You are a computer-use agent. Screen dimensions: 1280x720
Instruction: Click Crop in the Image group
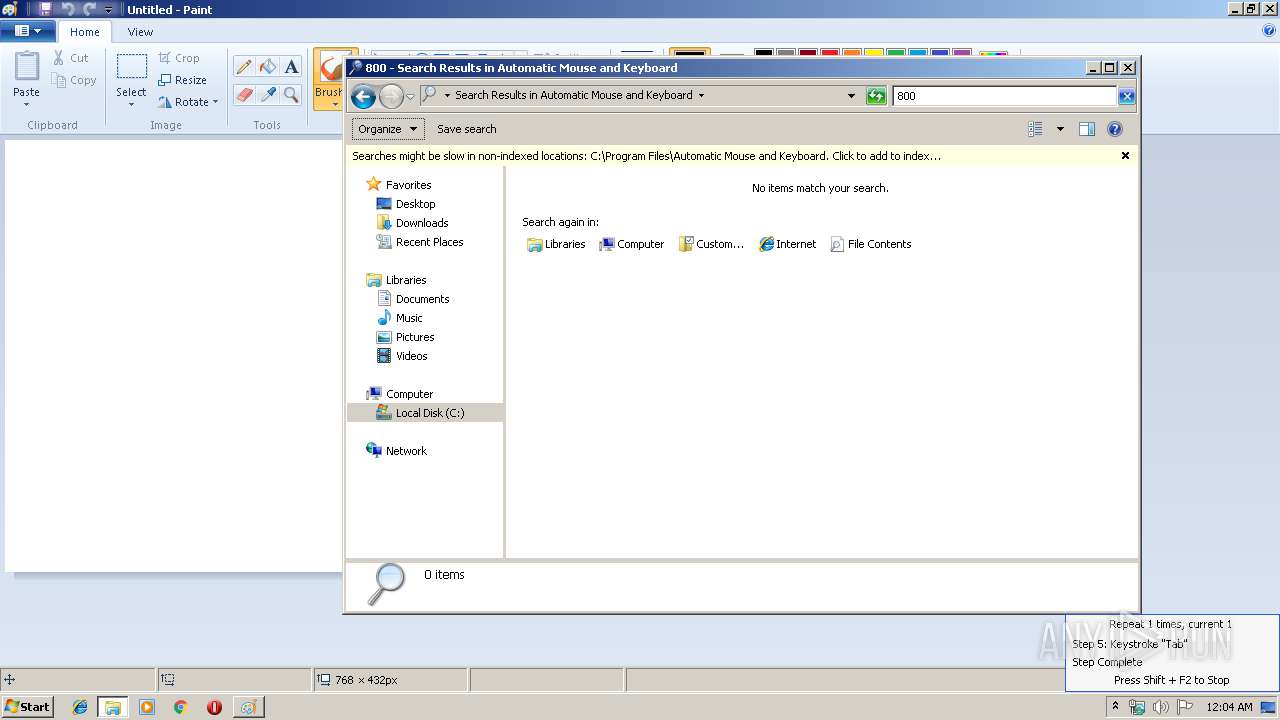[x=179, y=58]
